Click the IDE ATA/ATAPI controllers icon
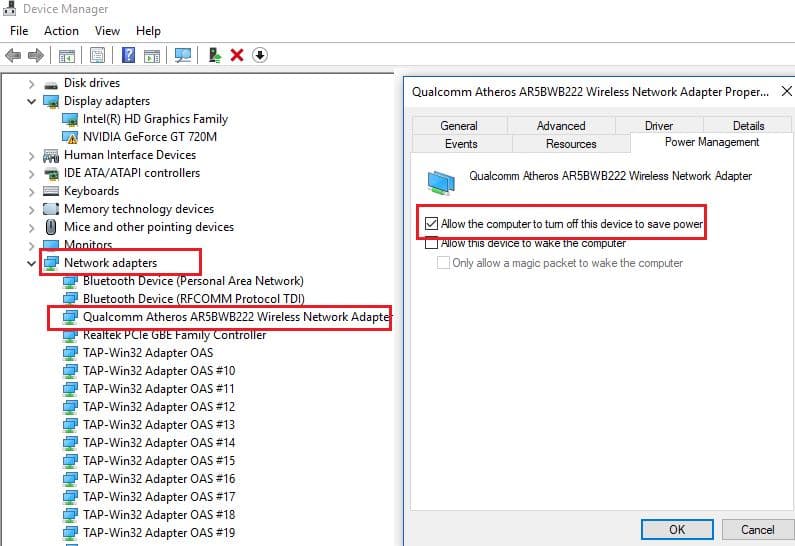The height and width of the screenshot is (546, 795). (51, 173)
